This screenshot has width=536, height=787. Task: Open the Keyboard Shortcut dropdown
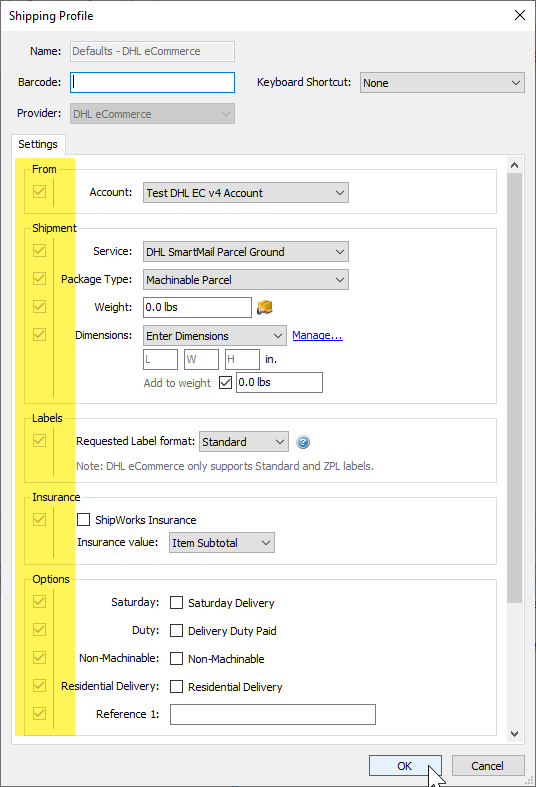tap(442, 83)
